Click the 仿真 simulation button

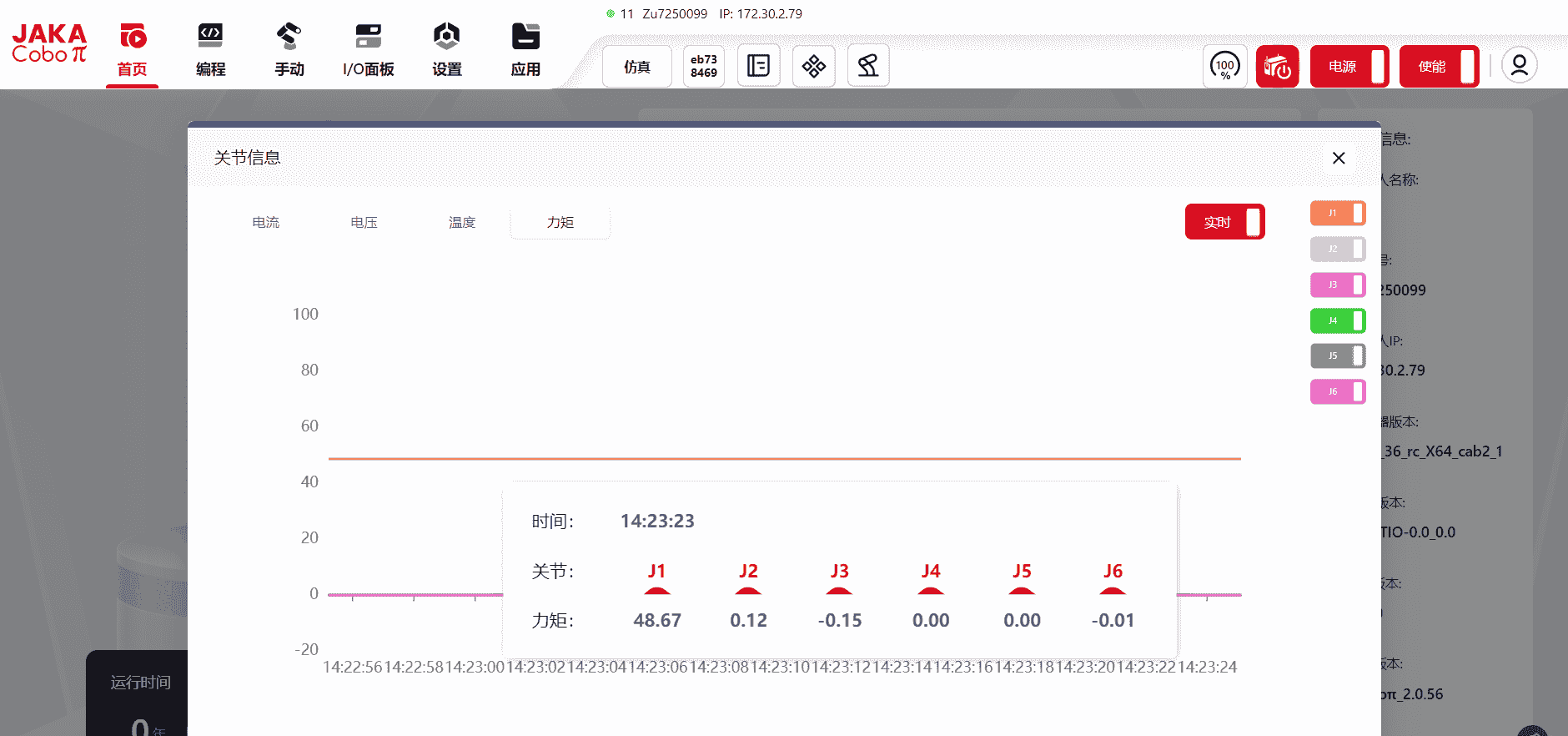[637, 67]
